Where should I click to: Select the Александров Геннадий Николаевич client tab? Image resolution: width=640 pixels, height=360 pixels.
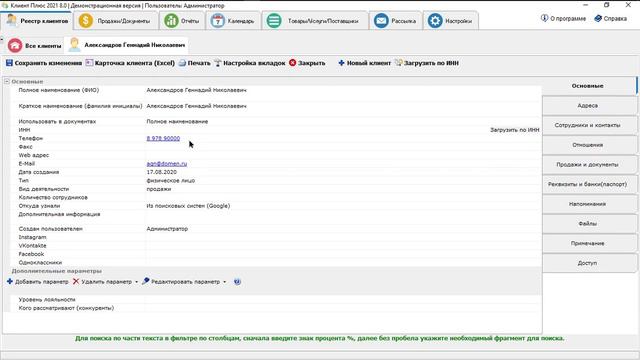click(x=127, y=45)
